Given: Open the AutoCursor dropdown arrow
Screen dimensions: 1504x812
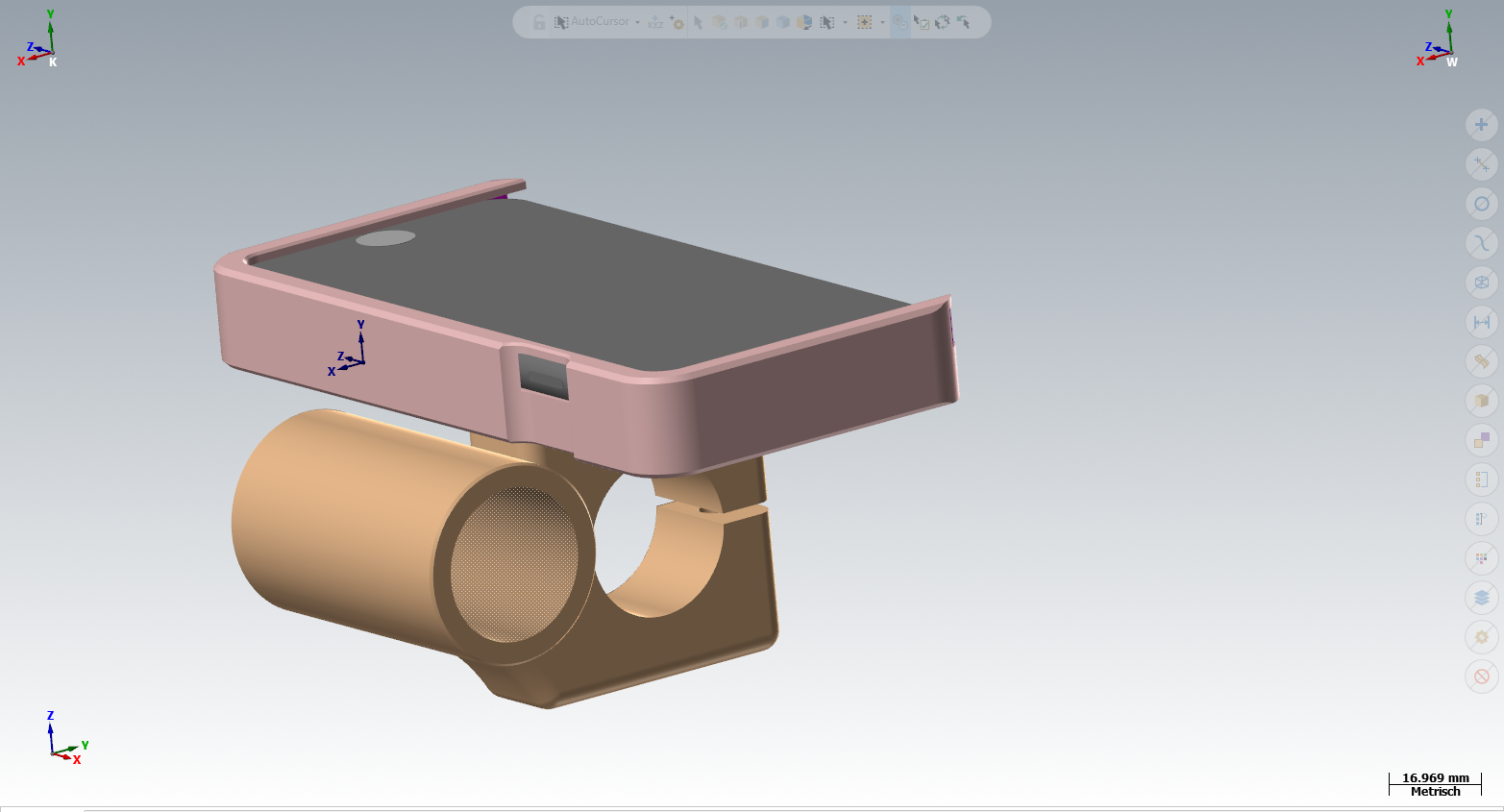Looking at the screenshot, I should (x=637, y=22).
